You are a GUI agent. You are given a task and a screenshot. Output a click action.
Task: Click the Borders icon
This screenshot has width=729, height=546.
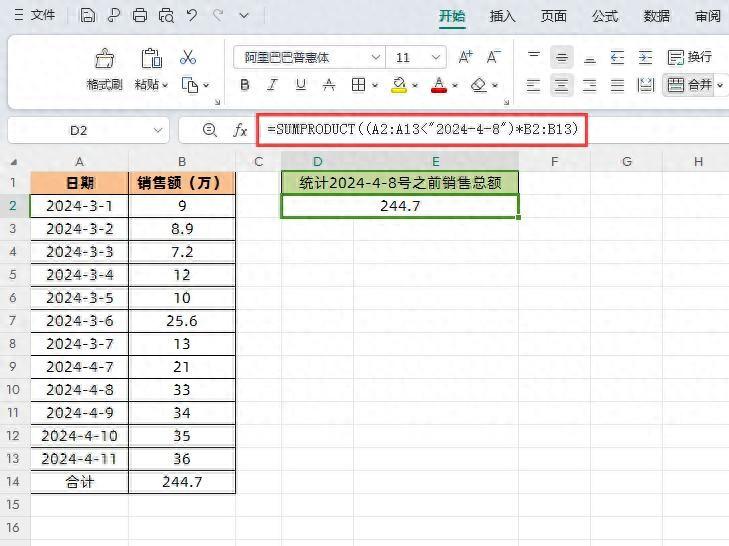(358, 85)
